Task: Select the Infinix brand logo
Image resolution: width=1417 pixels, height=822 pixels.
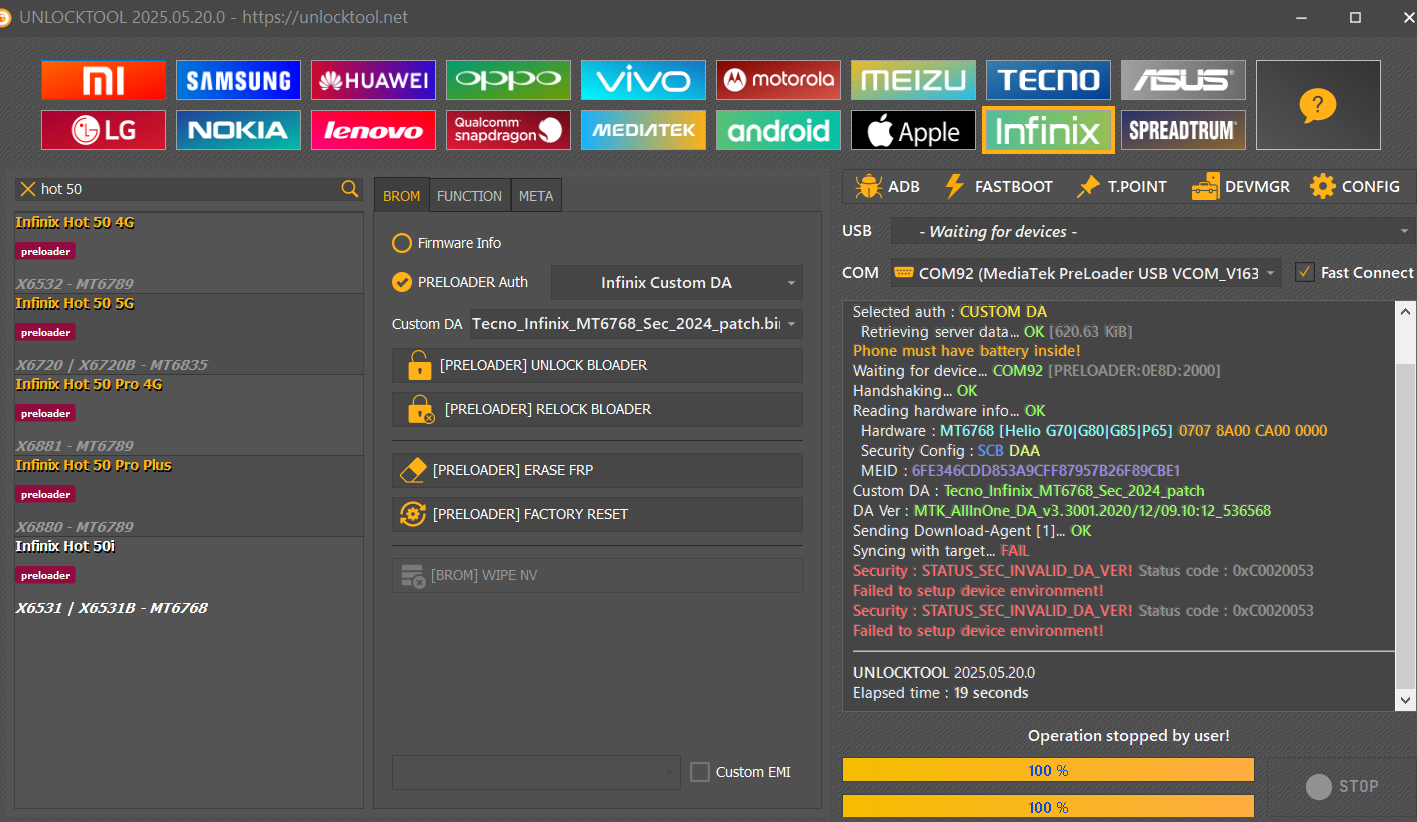Action: (1048, 130)
